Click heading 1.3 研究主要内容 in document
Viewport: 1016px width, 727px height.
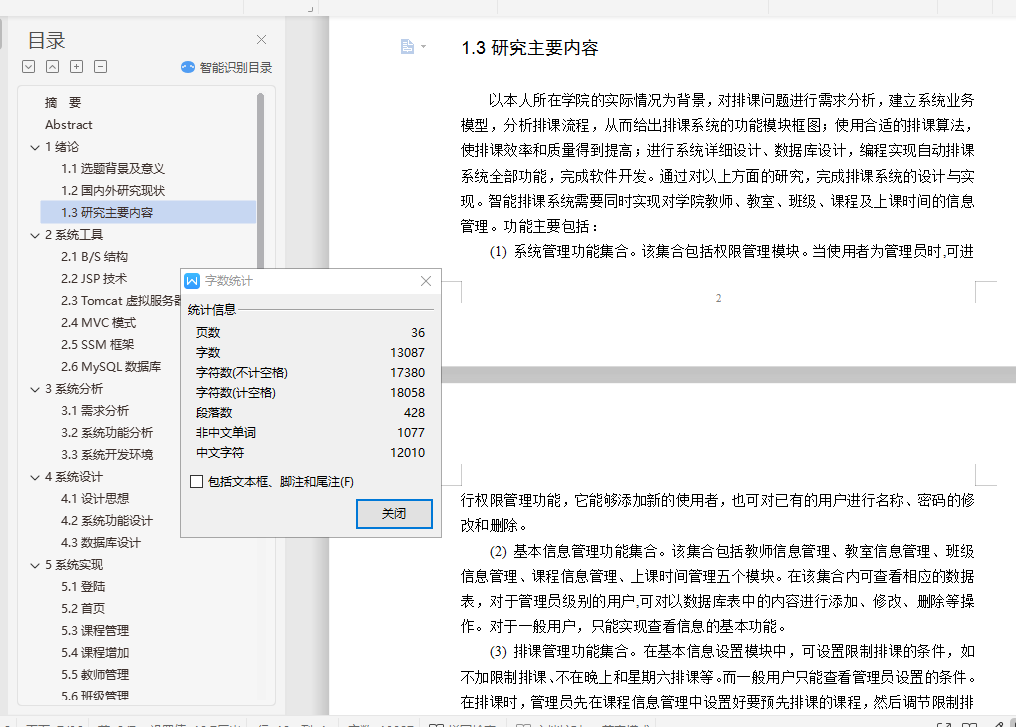tap(529, 48)
